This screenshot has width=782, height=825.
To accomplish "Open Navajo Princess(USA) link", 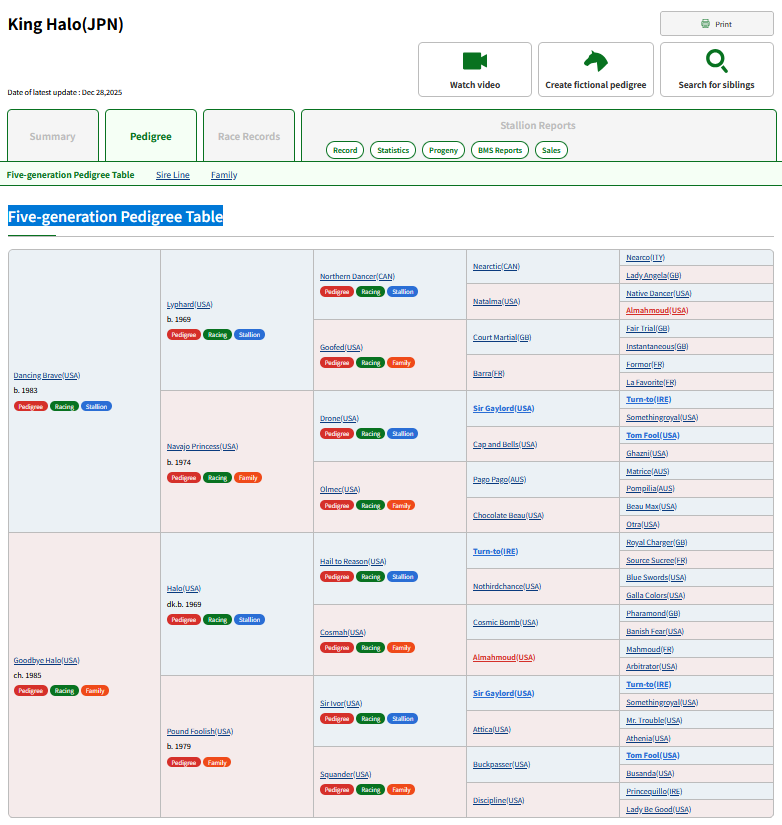I will [203, 446].
